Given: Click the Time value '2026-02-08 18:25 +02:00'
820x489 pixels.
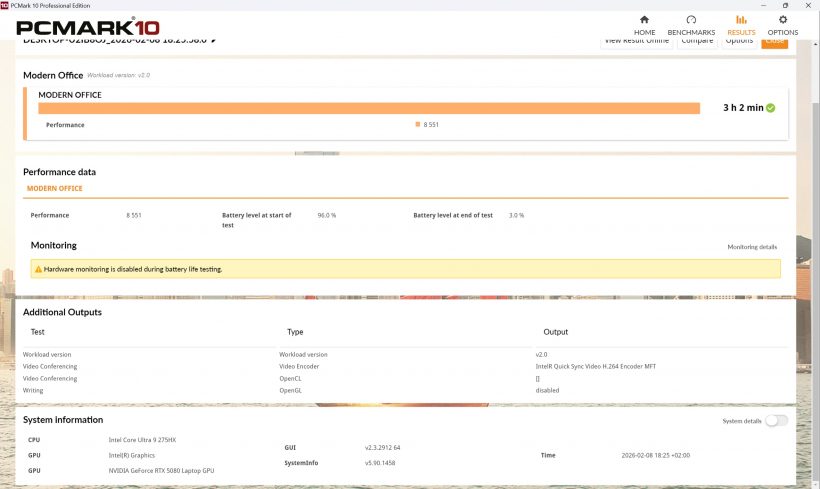Looking at the screenshot, I should tap(655, 456).
